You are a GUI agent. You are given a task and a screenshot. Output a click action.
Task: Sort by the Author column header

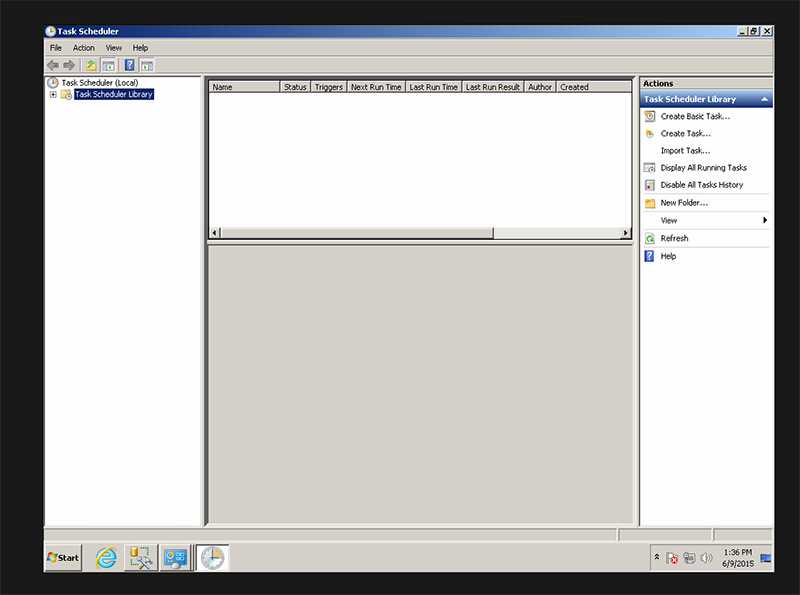[x=540, y=87]
